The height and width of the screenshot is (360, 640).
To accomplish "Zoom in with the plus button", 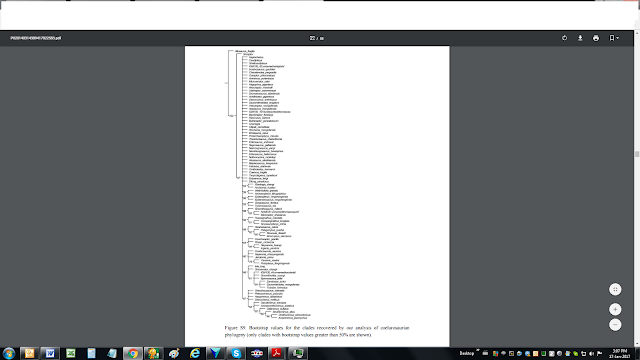I will 615,309.
